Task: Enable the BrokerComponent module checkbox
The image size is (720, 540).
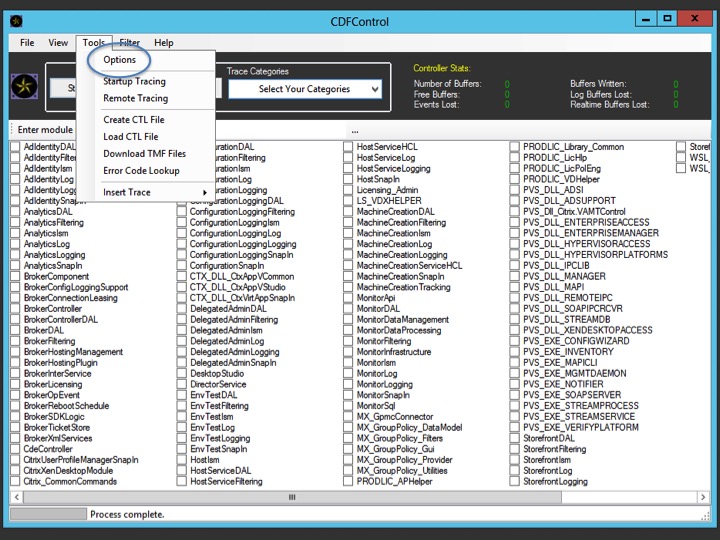Action: point(16,276)
